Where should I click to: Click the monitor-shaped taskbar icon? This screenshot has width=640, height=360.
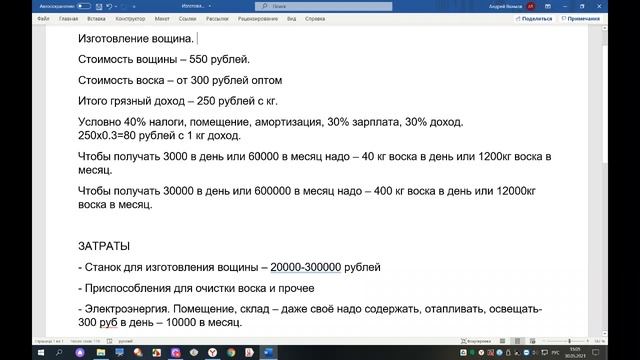pyautogui.click(x=120, y=353)
